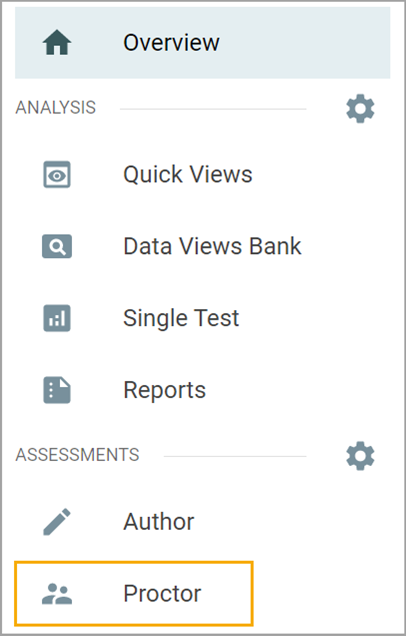Click the Overview home icon
406x636 pixels.
pos(57,42)
